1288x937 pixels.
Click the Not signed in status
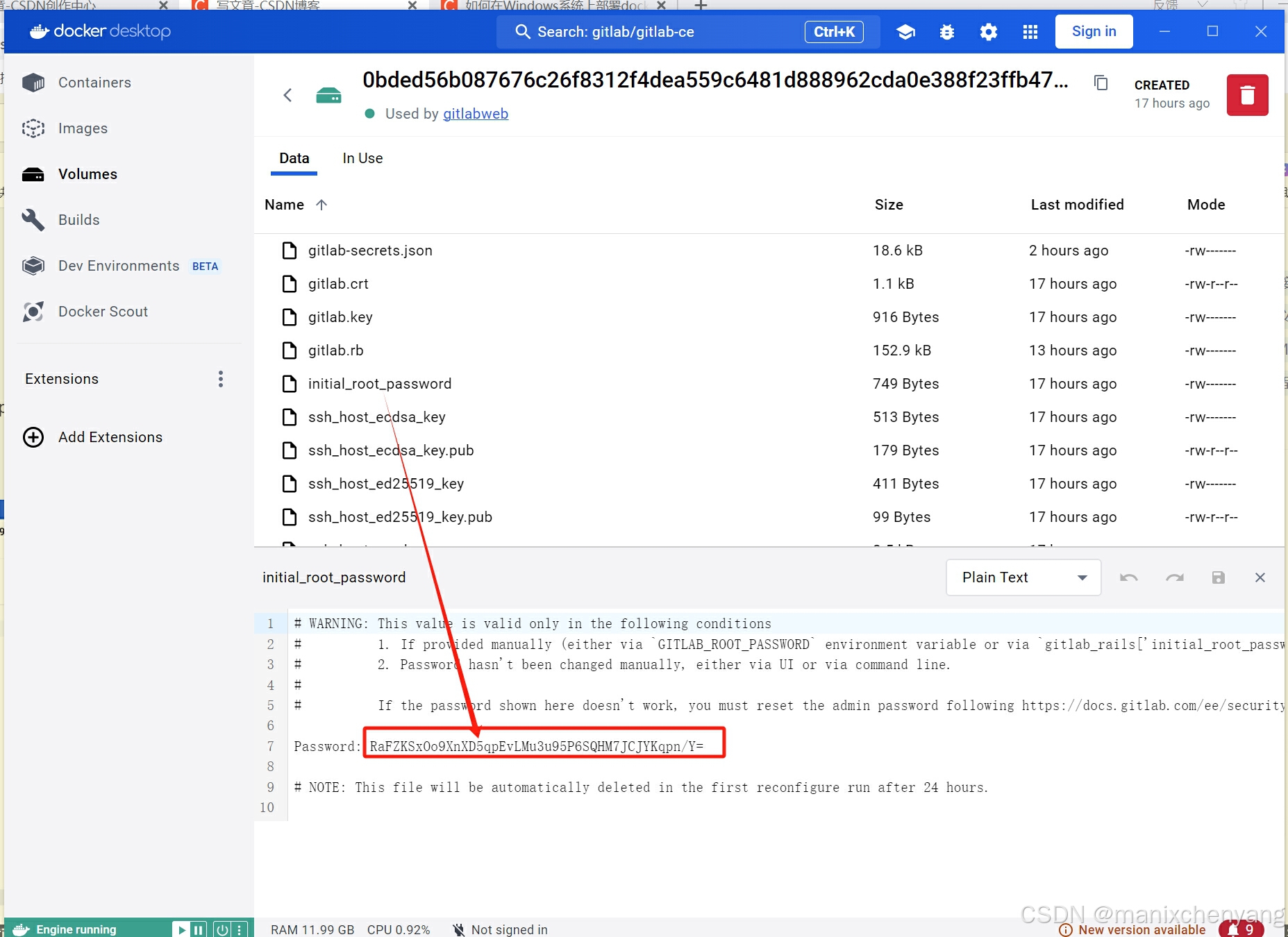(500, 929)
